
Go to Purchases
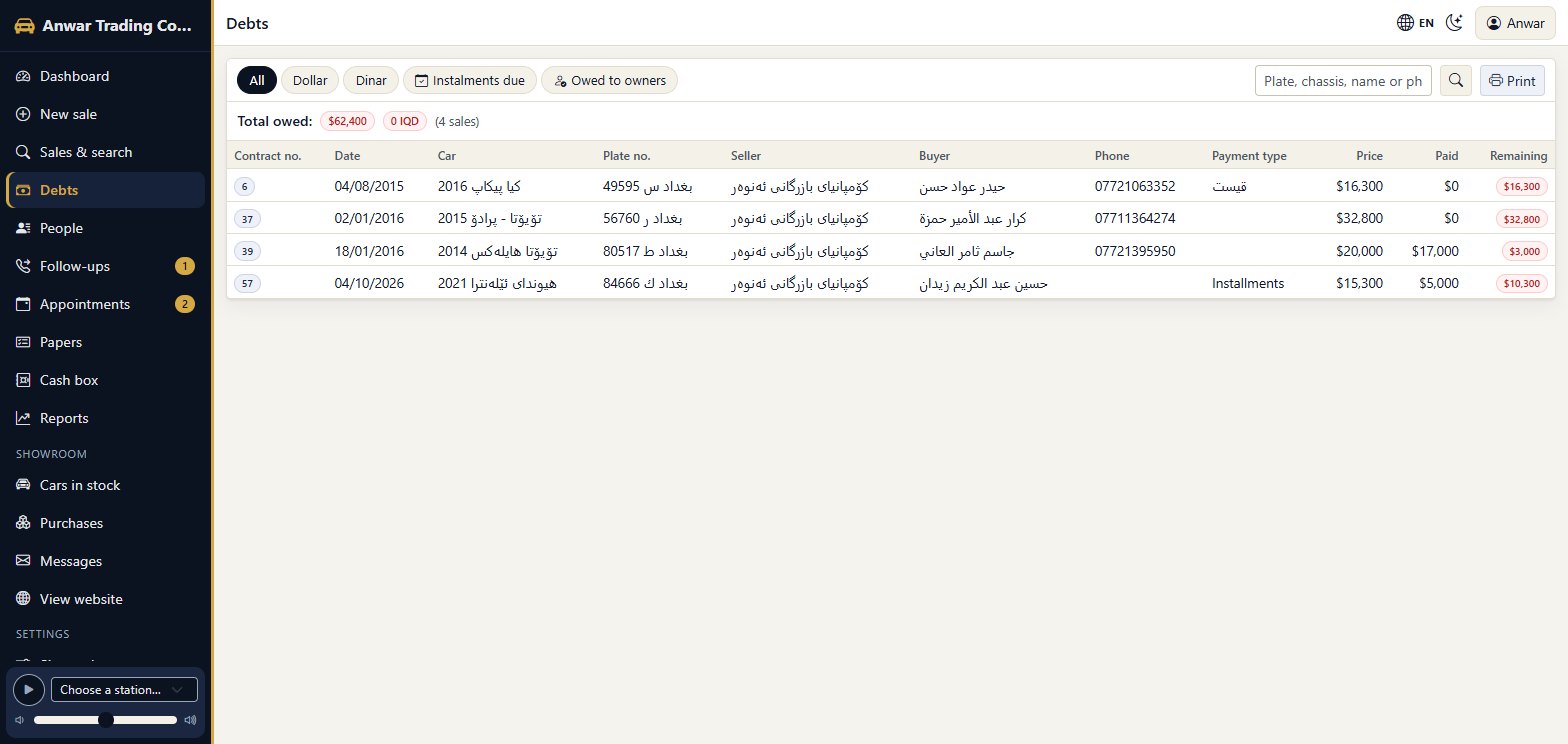[106, 523]
